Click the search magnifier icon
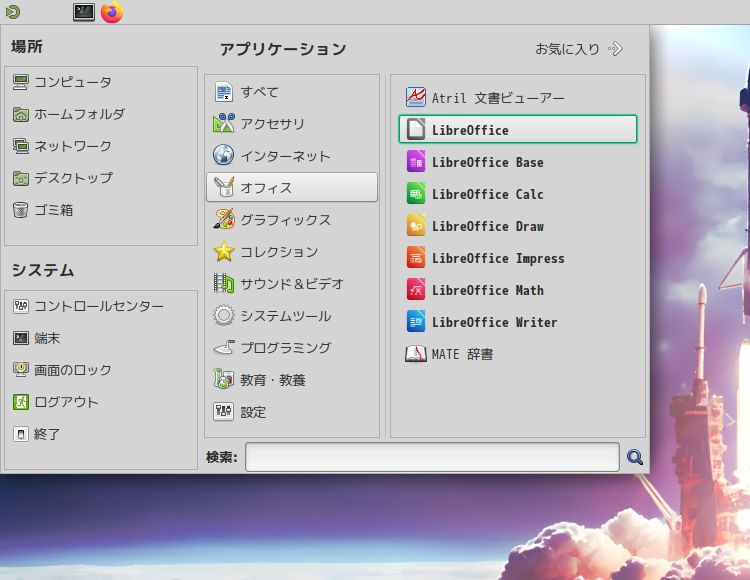This screenshot has height=580, width=750. click(x=634, y=457)
